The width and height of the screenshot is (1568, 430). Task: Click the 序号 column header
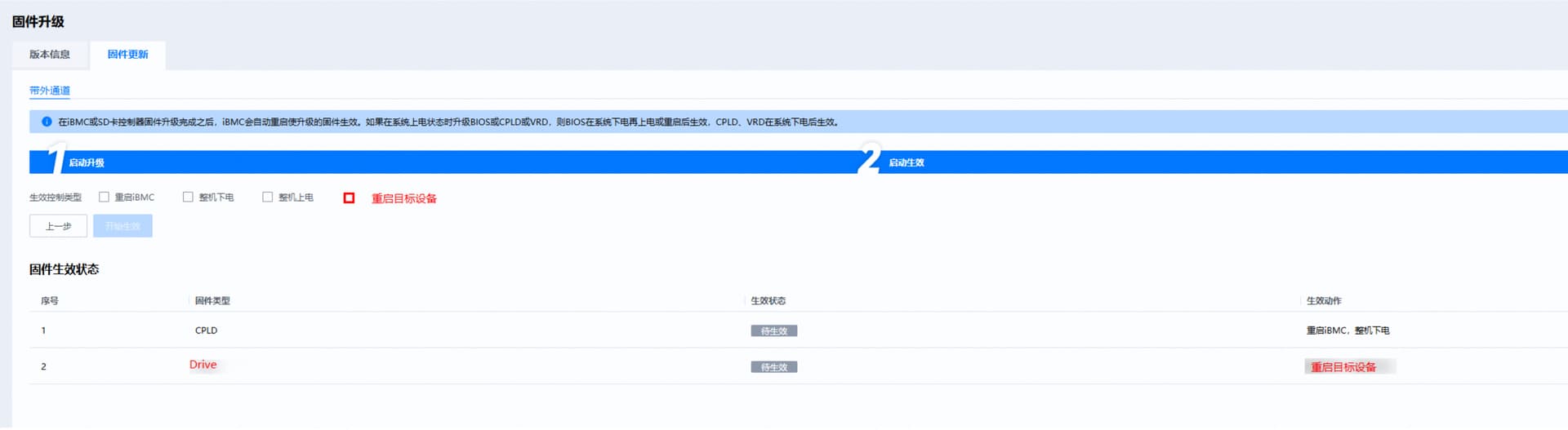(x=50, y=300)
